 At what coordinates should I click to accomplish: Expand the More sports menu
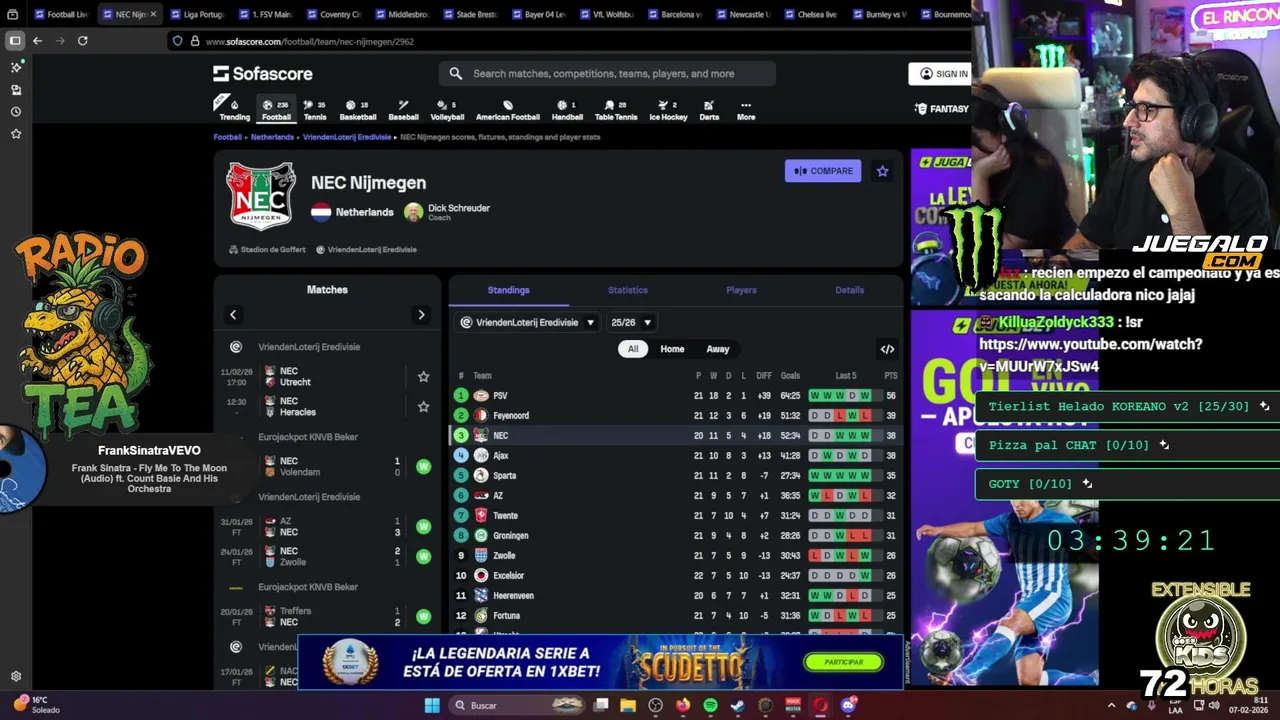pos(746,110)
